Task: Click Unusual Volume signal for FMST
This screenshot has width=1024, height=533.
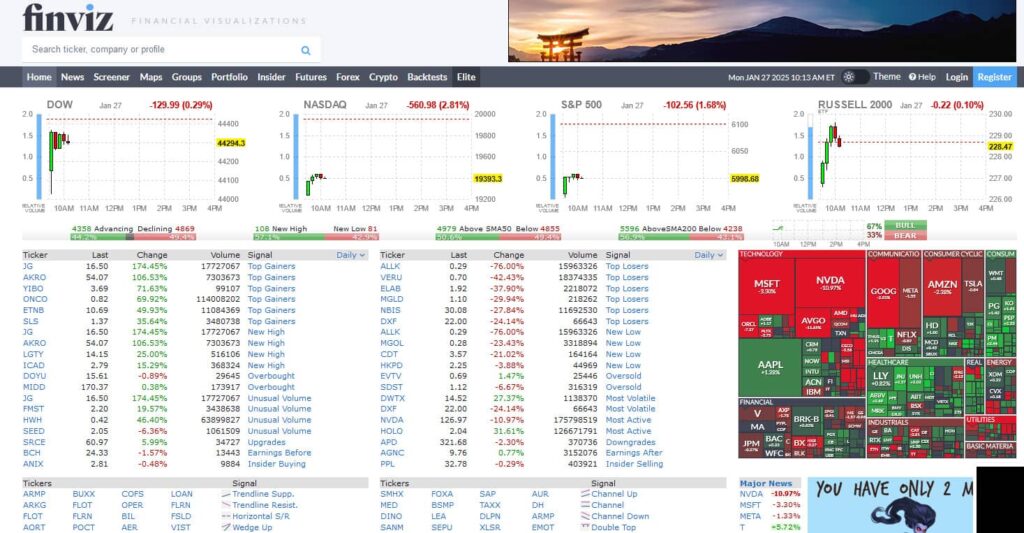Action: tap(279, 409)
